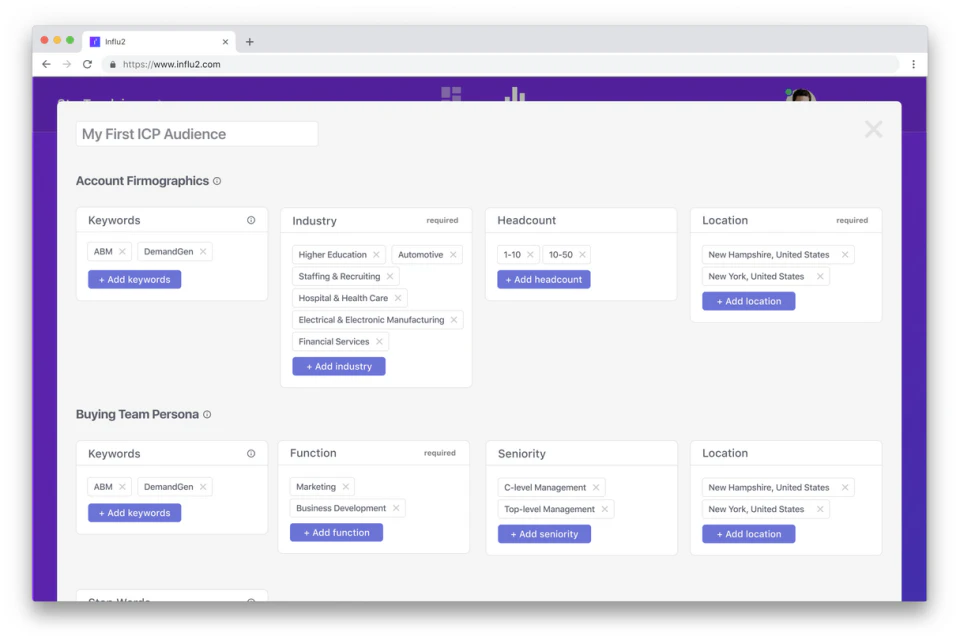Viewport: 960px width, 640px height.
Task: Navigate back with the browser back arrow
Action: [46, 63]
